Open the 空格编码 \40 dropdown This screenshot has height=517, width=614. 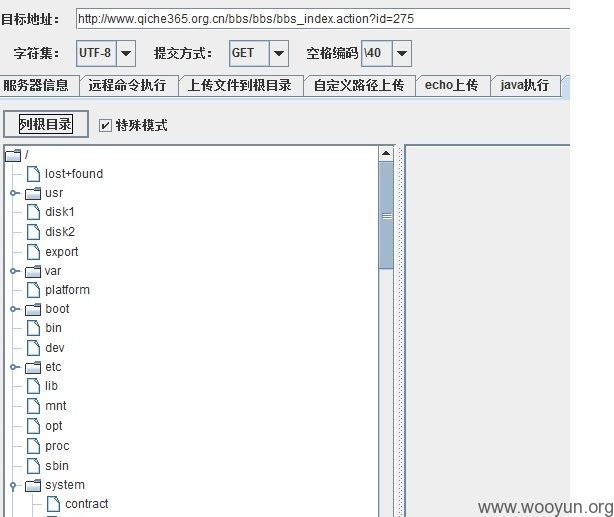[x=402, y=53]
